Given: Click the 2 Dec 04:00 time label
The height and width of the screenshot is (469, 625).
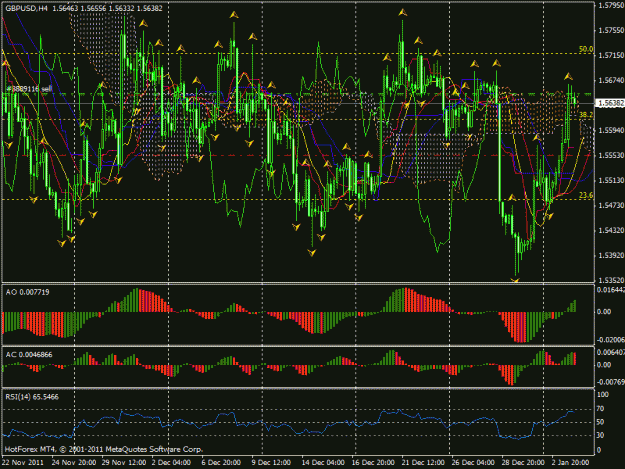Looking at the screenshot, I should 171,463.
